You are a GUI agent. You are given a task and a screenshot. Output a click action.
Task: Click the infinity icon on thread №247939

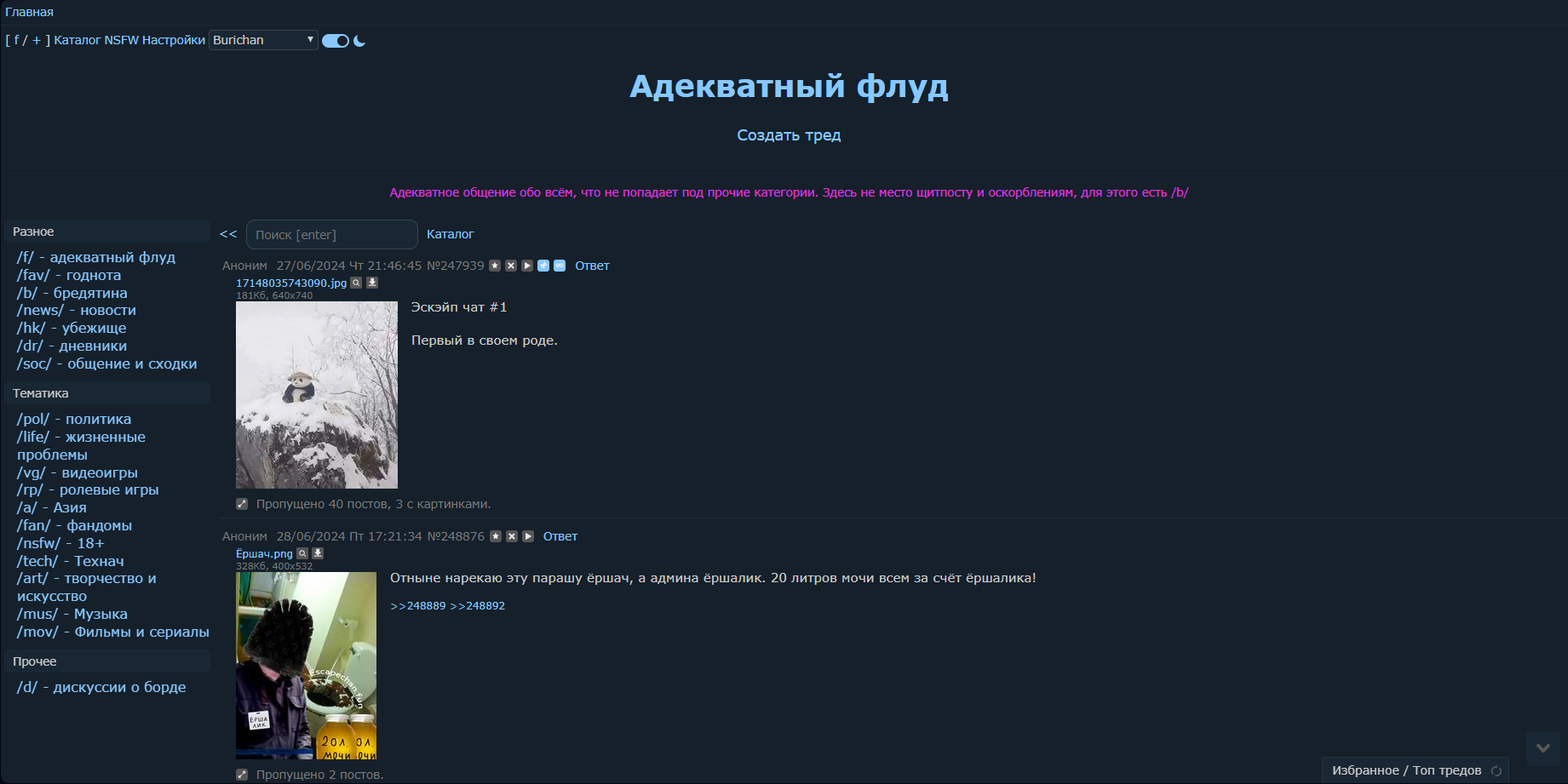(560, 266)
